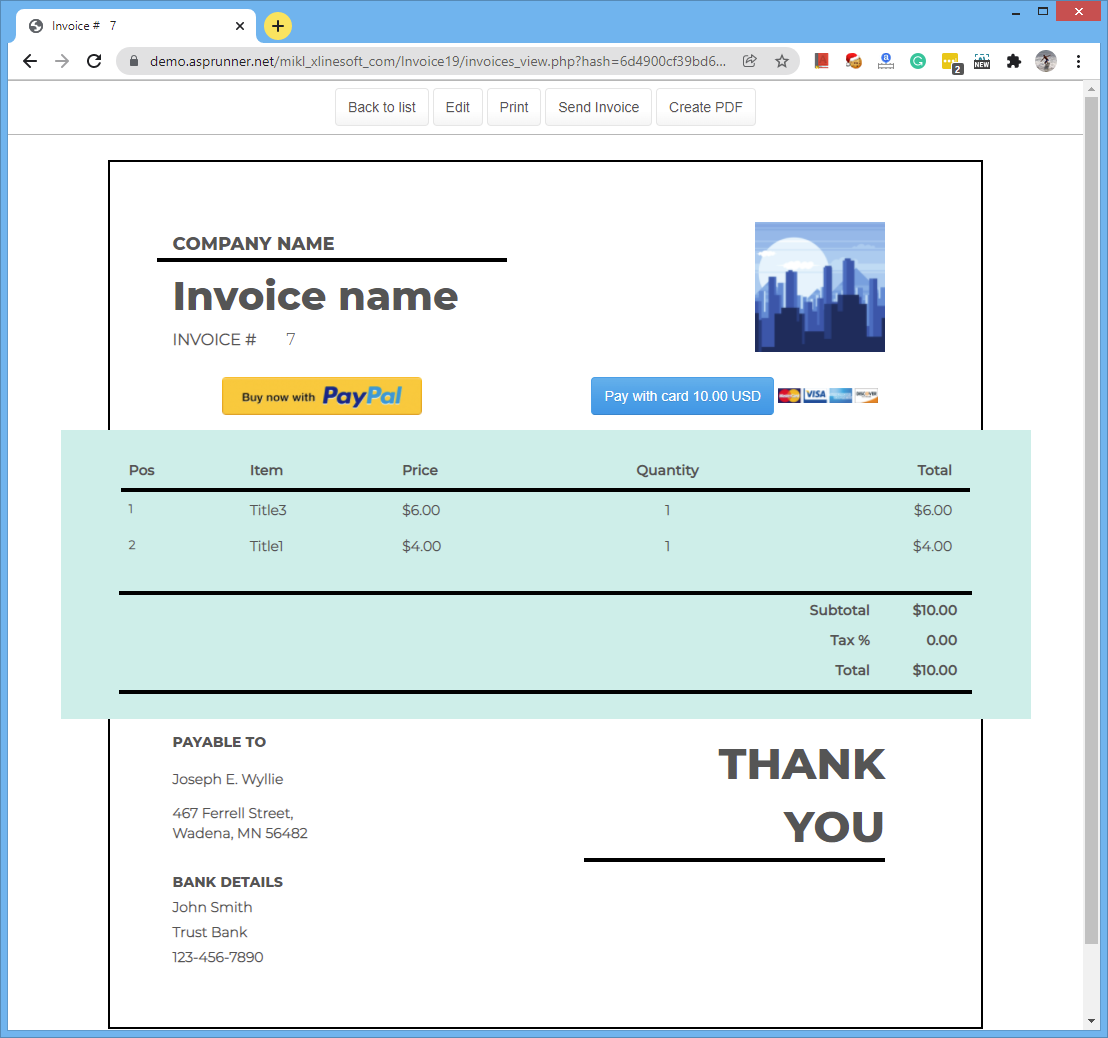This screenshot has height=1038, width=1108.
Task: Open the share page icon in address bar
Action: pyautogui.click(x=750, y=61)
